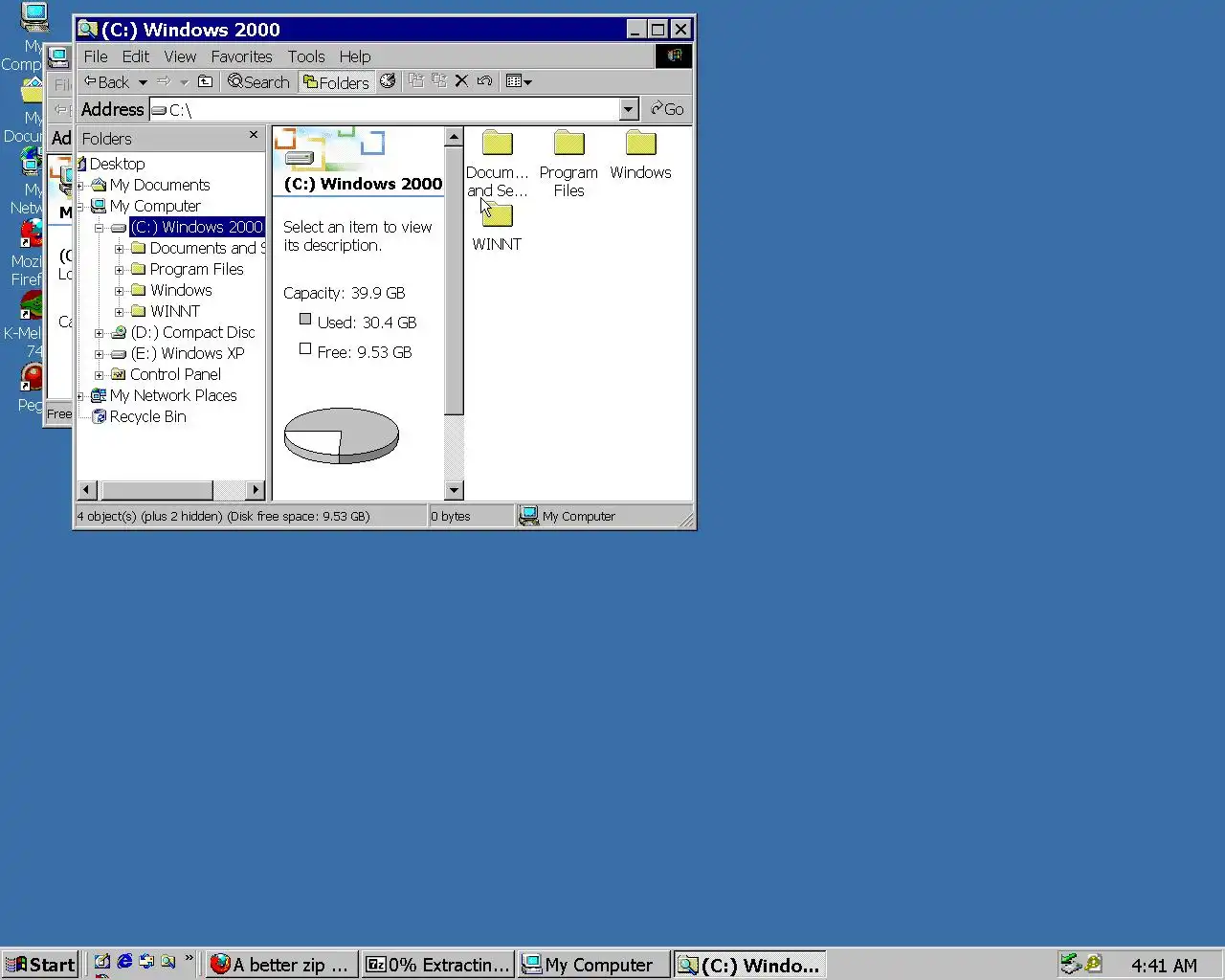Select the Windows folder in the tree
Viewport: 1225px width, 980px height.
(181, 291)
